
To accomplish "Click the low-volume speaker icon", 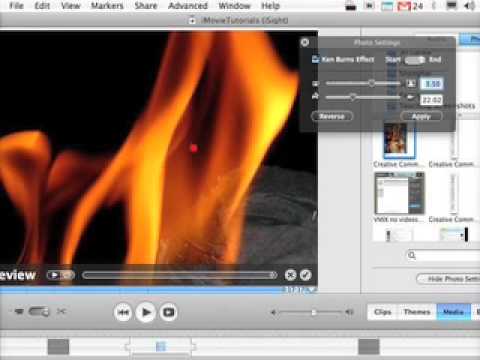I will (273, 312).
